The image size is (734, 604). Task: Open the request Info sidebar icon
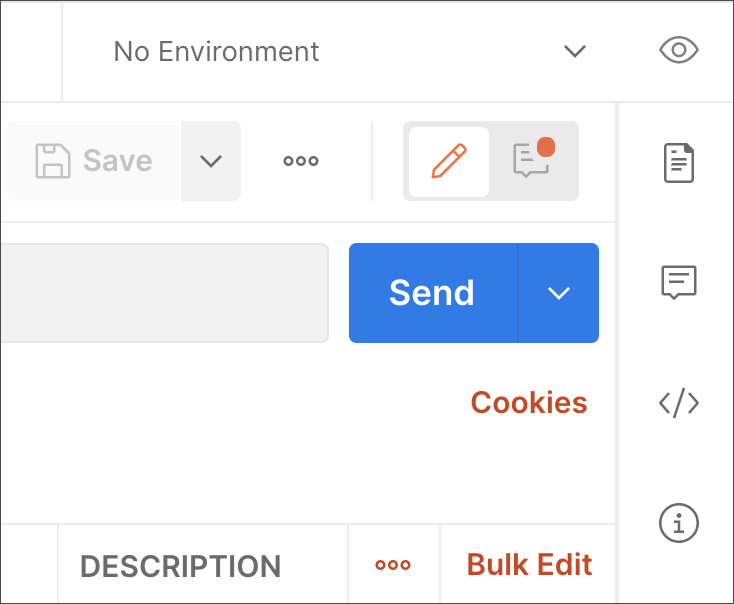pyautogui.click(x=679, y=523)
